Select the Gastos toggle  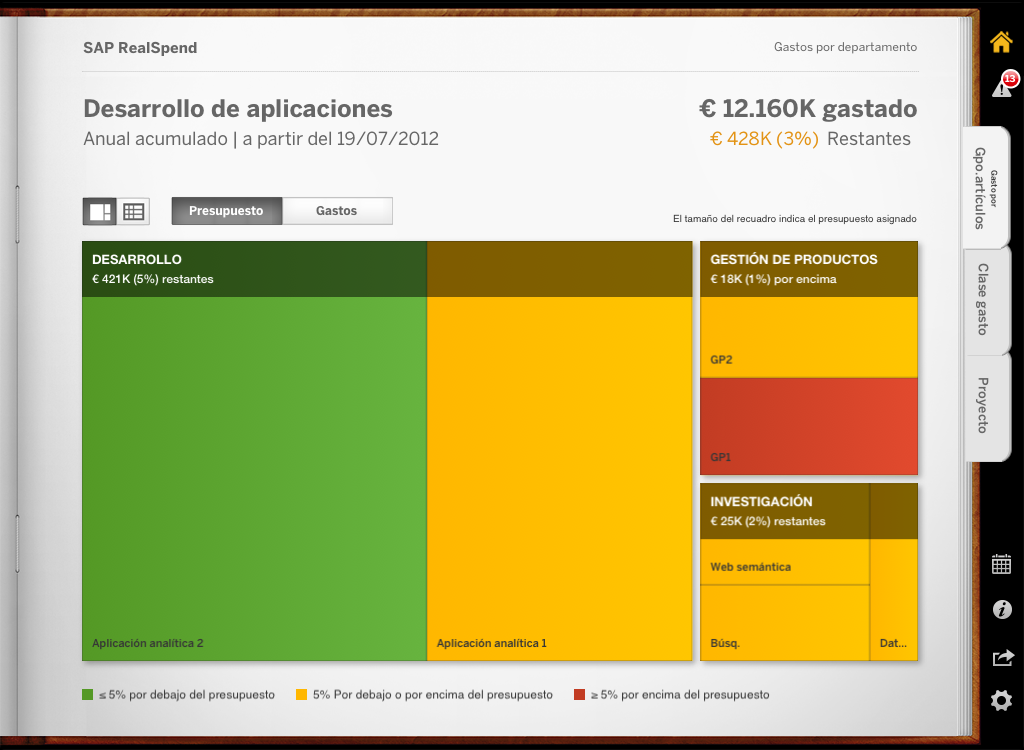pyautogui.click(x=337, y=211)
